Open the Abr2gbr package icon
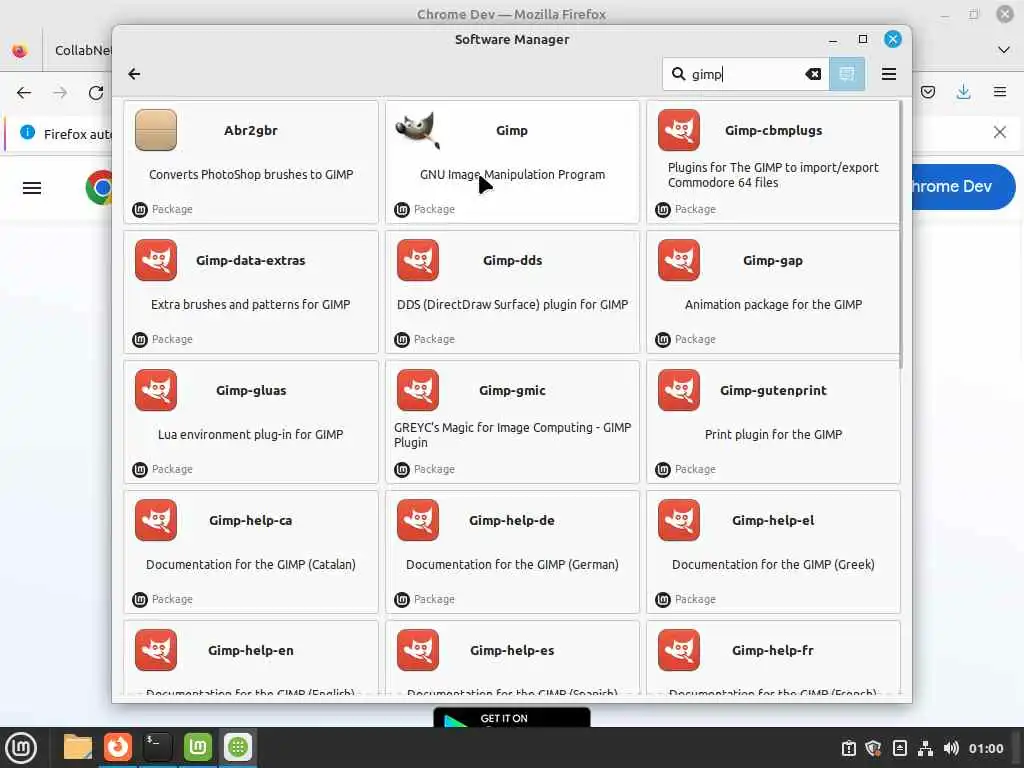The width and height of the screenshot is (1024, 768). 155,130
